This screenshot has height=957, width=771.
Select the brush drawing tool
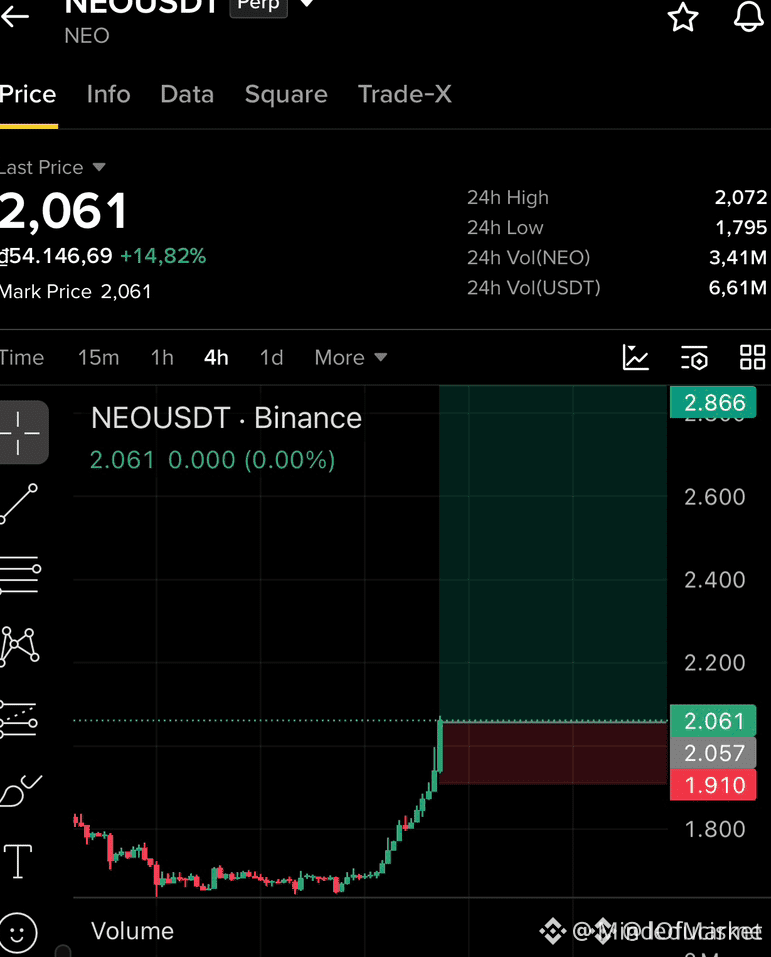[x=21, y=790]
